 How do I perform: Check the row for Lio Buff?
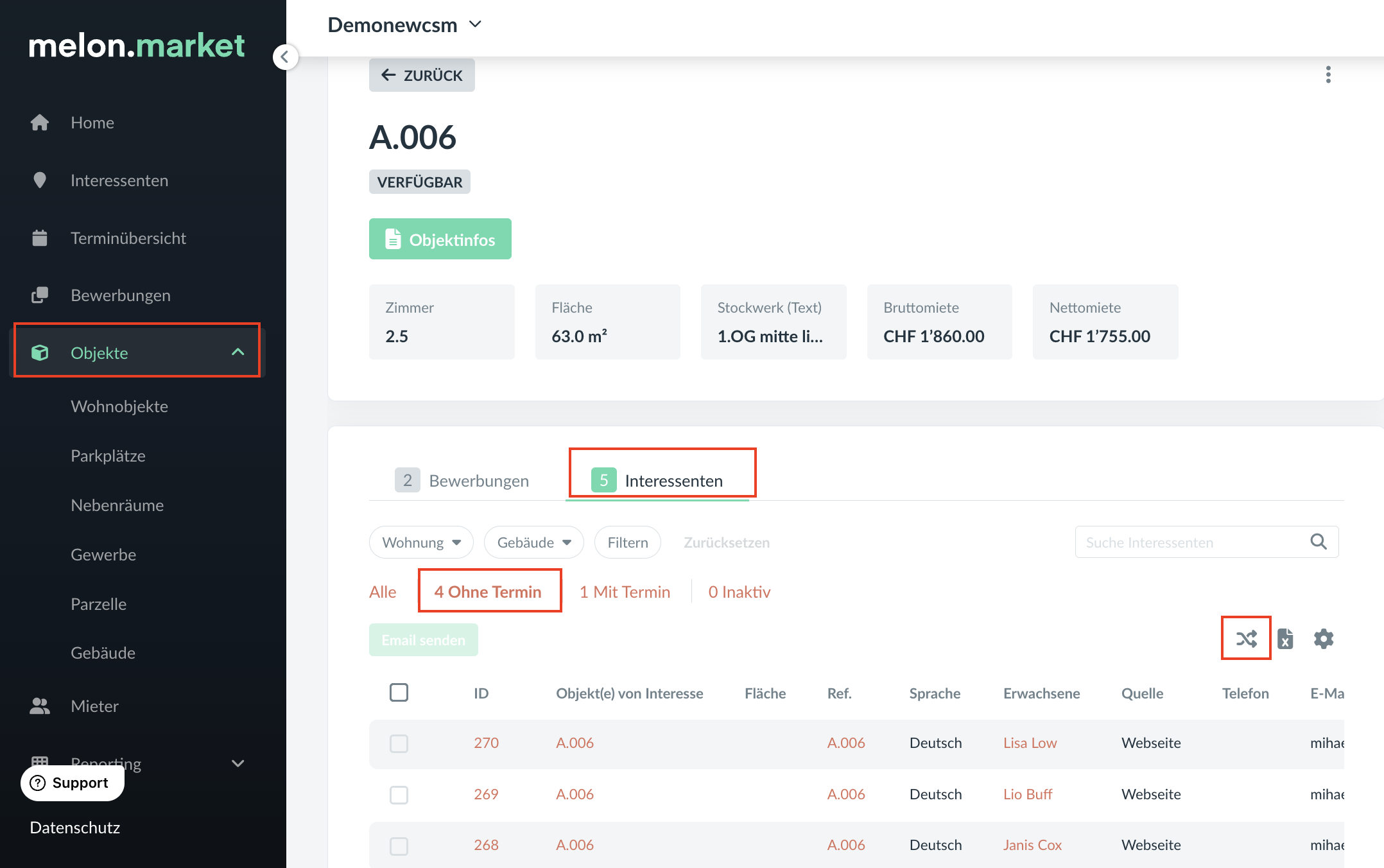tap(399, 794)
